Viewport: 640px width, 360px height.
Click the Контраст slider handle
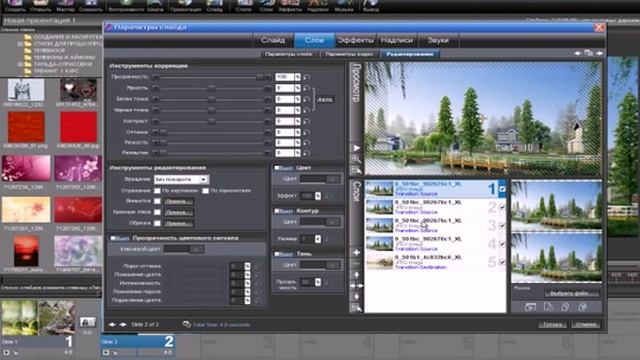coord(211,121)
